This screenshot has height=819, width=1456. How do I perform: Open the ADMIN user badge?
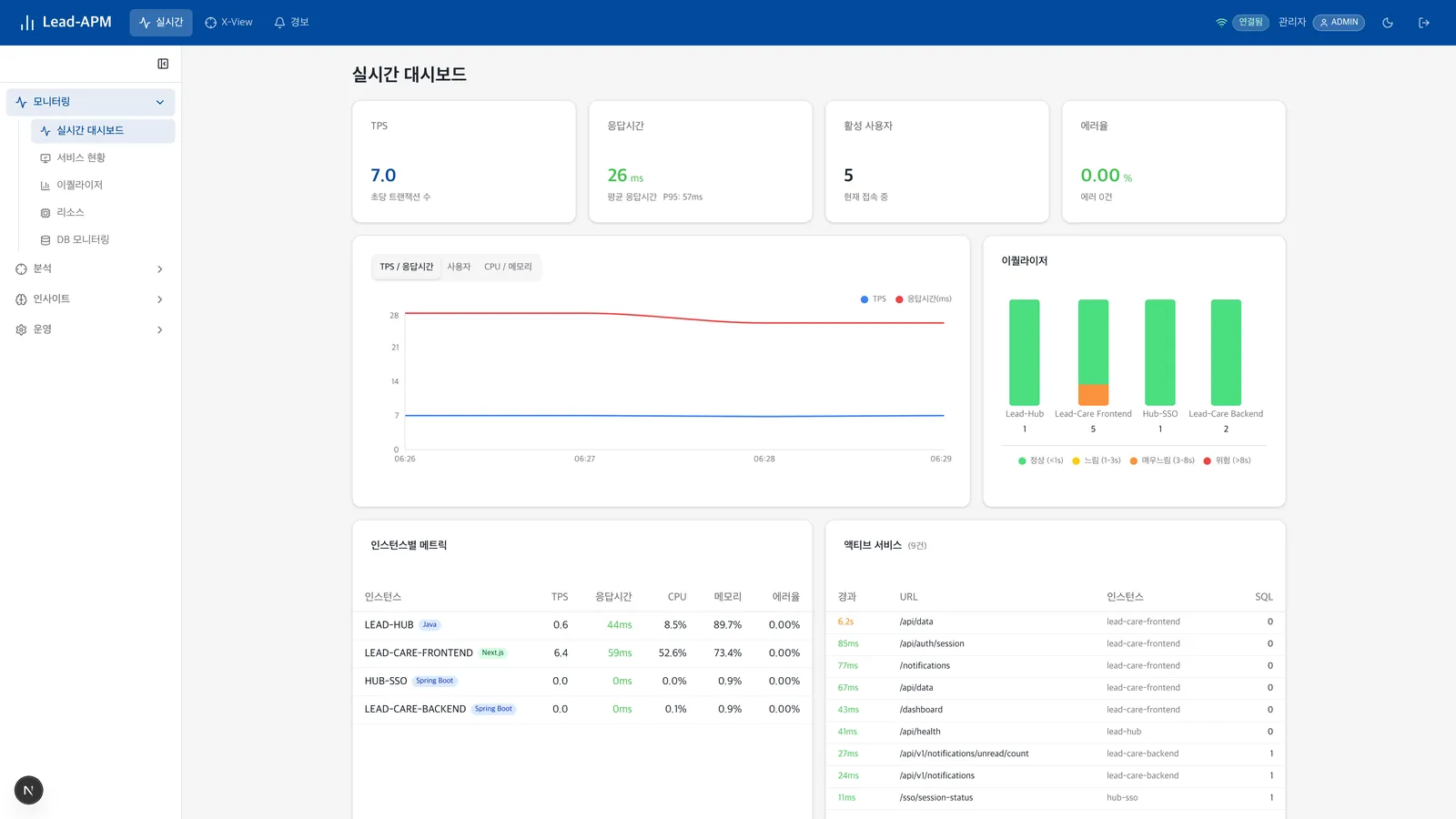click(x=1339, y=23)
